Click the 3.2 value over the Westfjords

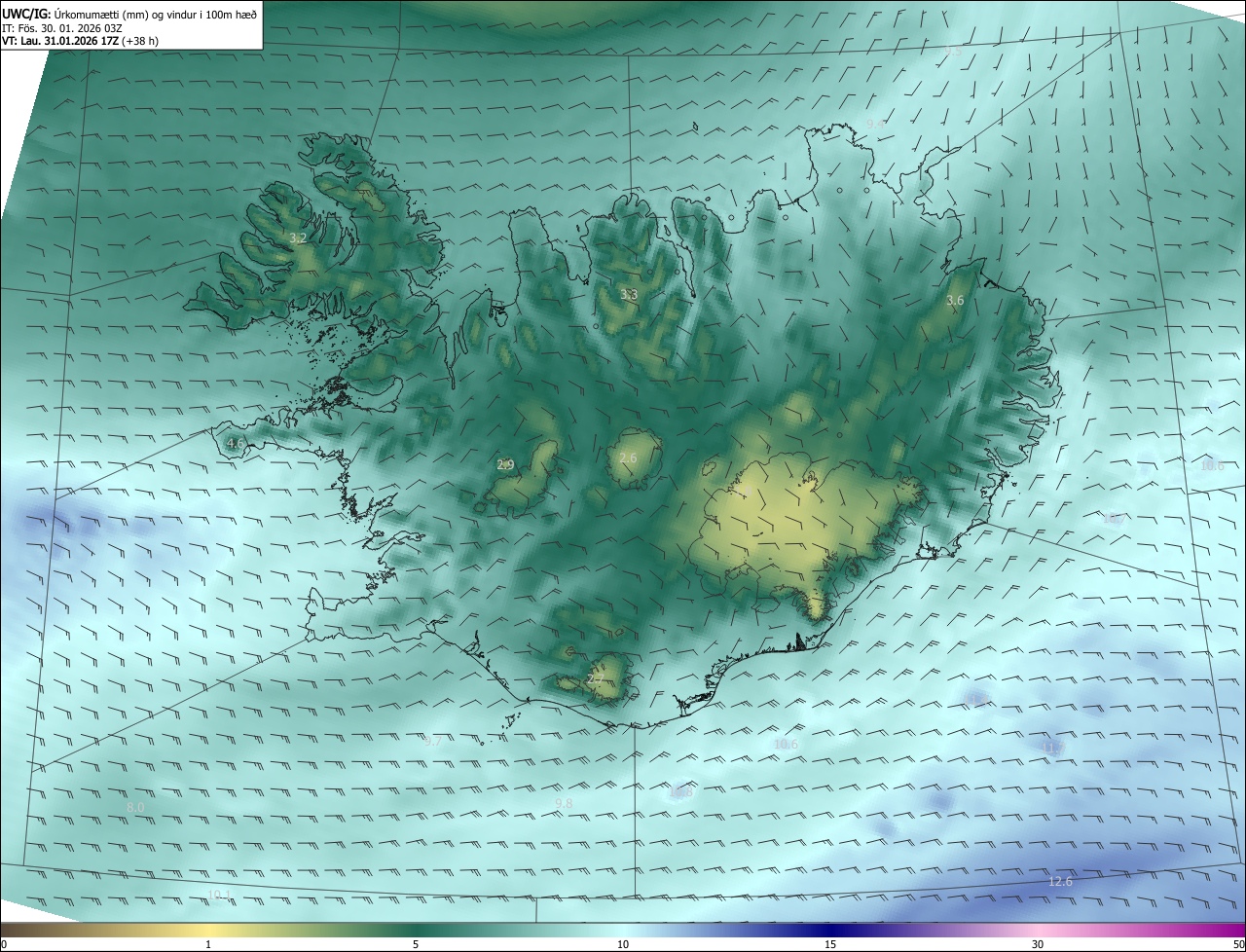coord(298,238)
